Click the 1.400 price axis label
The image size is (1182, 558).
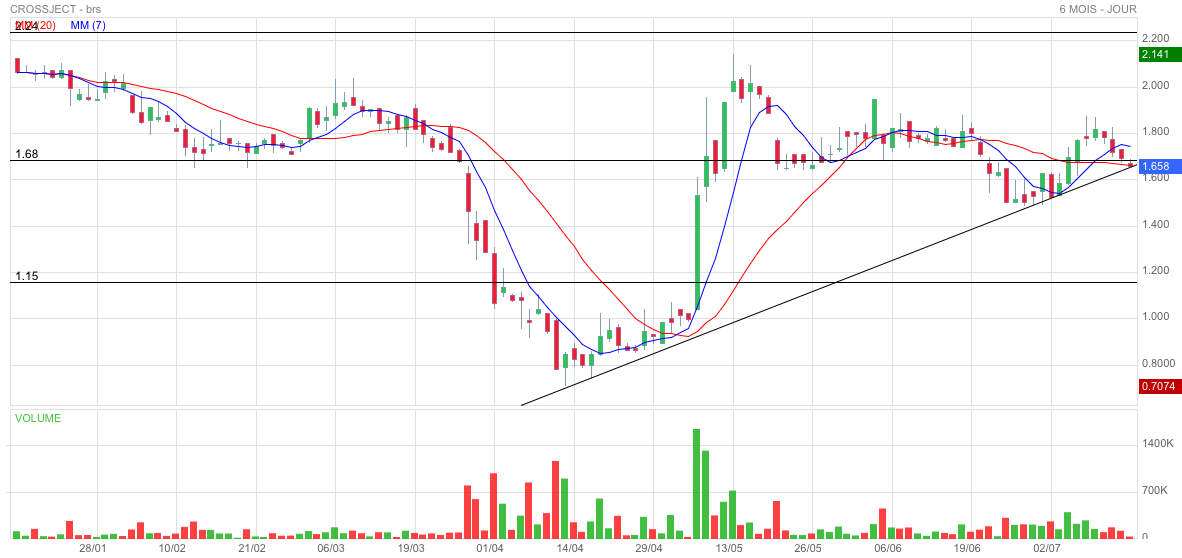coord(1156,225)
